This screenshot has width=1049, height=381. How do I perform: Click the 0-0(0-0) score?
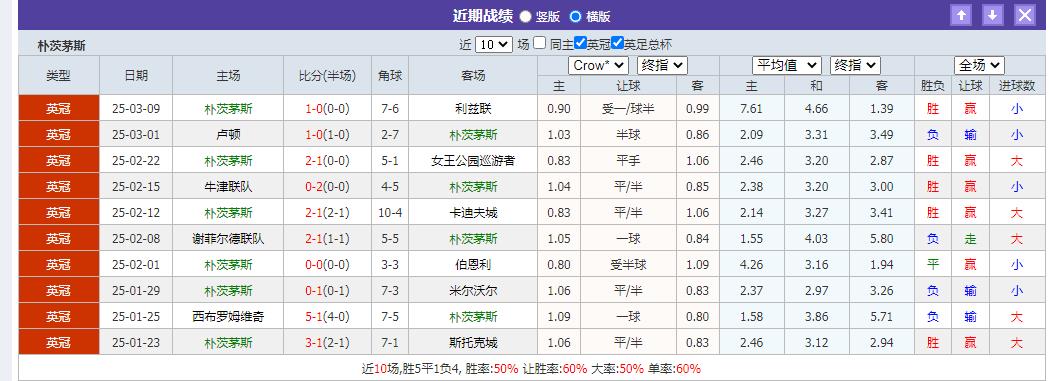327,265
